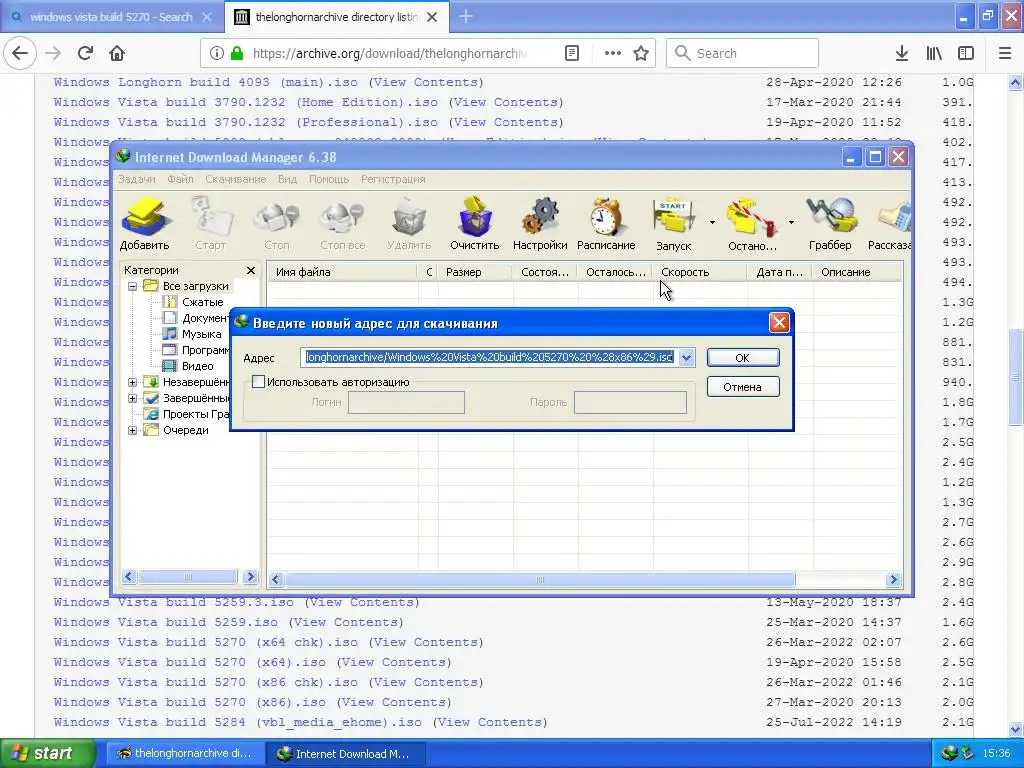Screen dimensions: 1024x768
Task: Open dropdown arrow next to Остановить
Action: click(x=791, y=223)
